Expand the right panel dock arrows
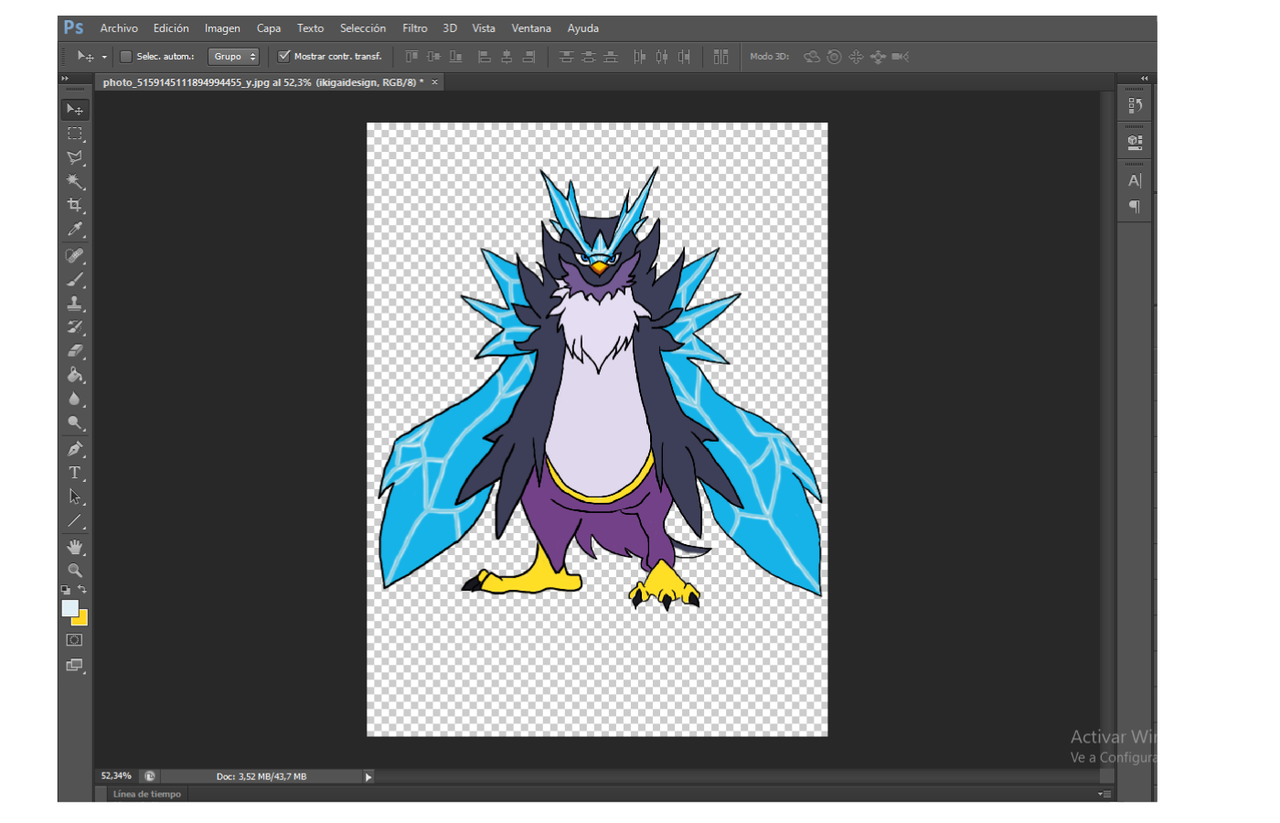 [1145, 78]
